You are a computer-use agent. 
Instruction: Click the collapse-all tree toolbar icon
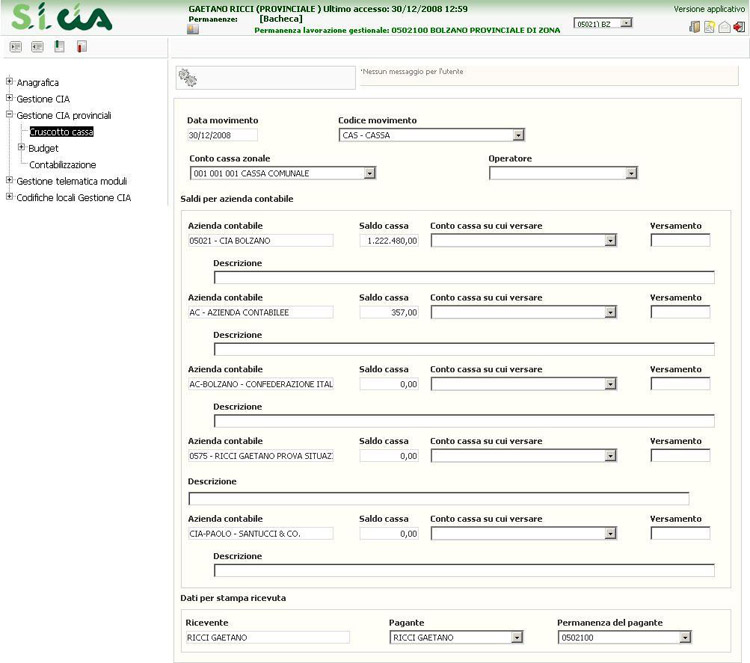(x=37, y=47)
